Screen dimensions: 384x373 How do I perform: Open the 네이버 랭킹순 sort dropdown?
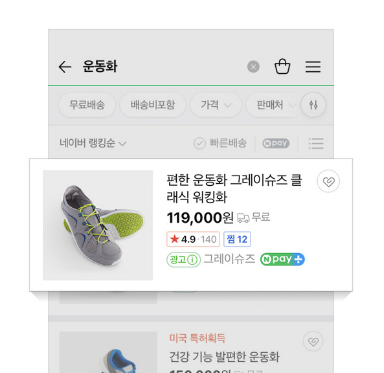click(93, 143)
